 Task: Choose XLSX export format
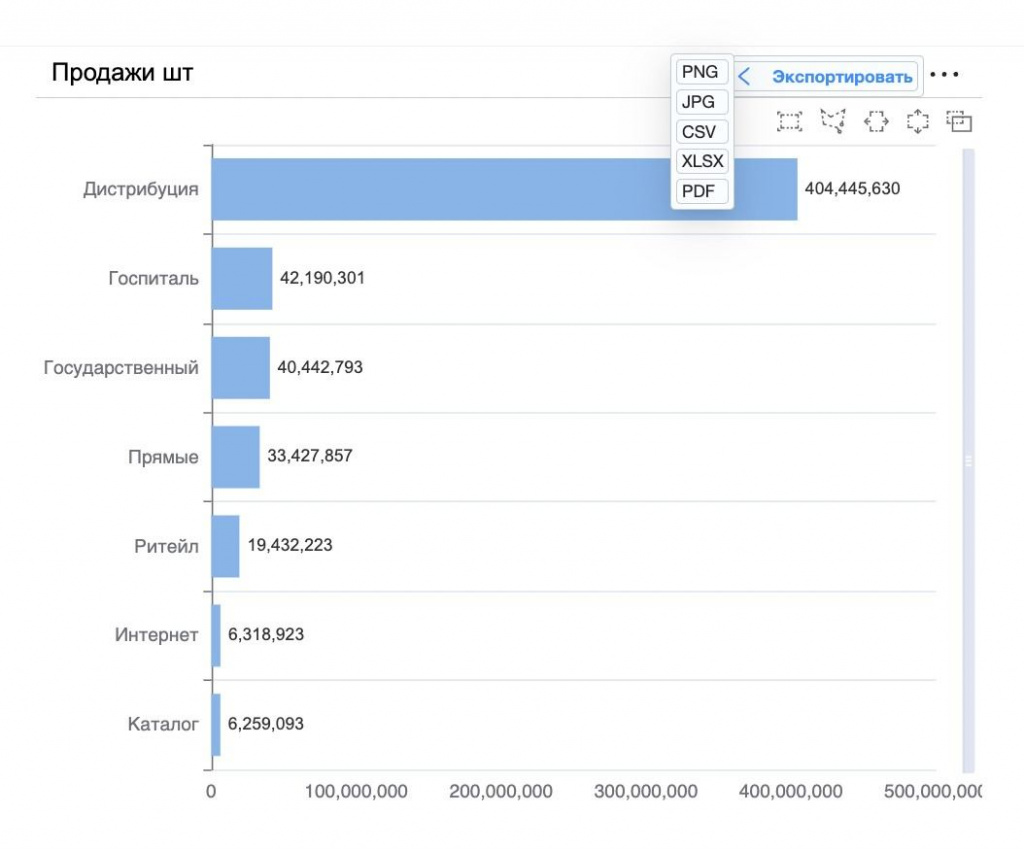pyautogui.click(x=702, y=161)
